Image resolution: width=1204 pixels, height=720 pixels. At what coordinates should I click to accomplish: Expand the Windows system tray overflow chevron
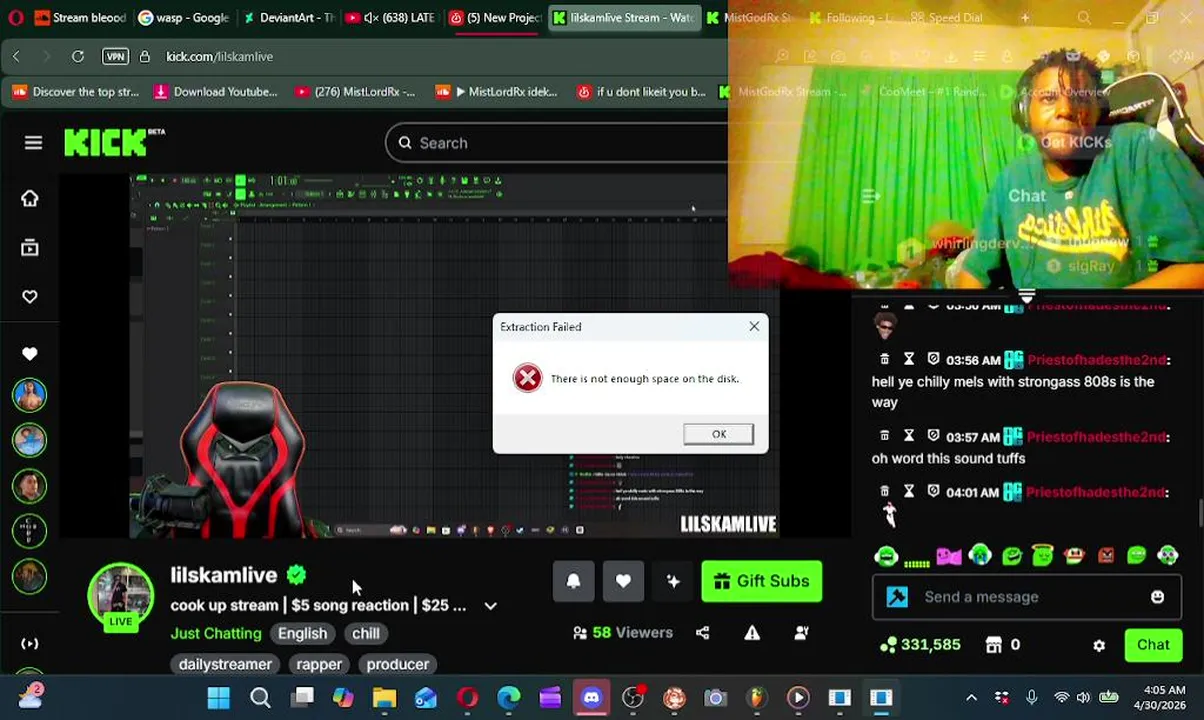971,697
